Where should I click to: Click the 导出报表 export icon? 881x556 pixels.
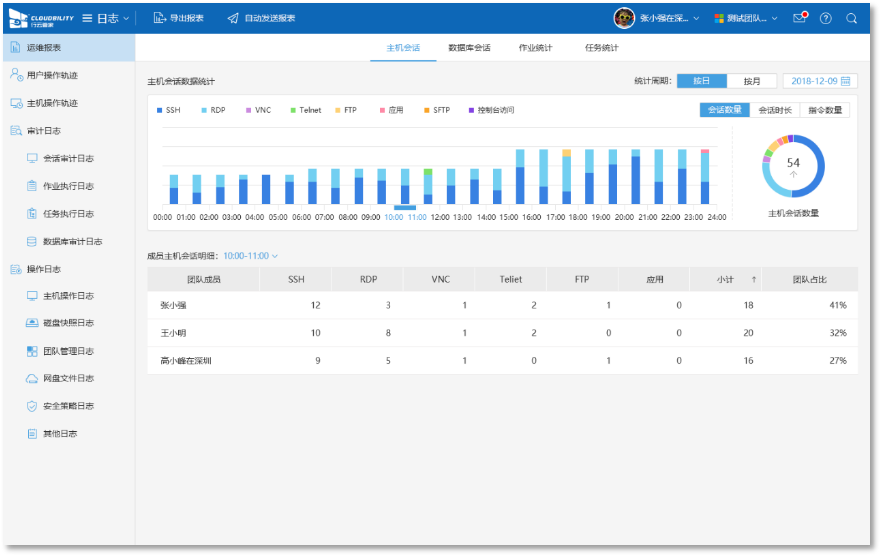(x=158, y=18)
